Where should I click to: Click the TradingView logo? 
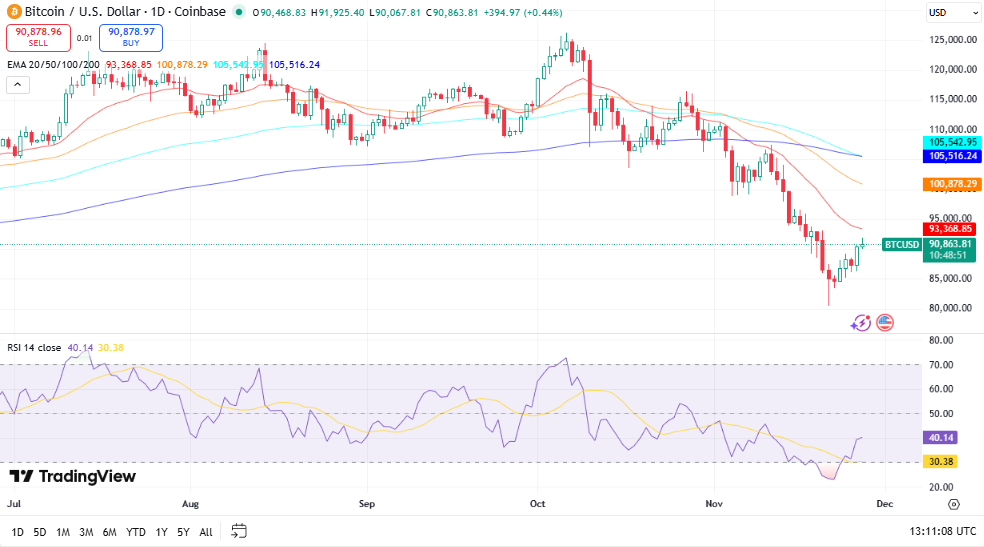(73, 476)
